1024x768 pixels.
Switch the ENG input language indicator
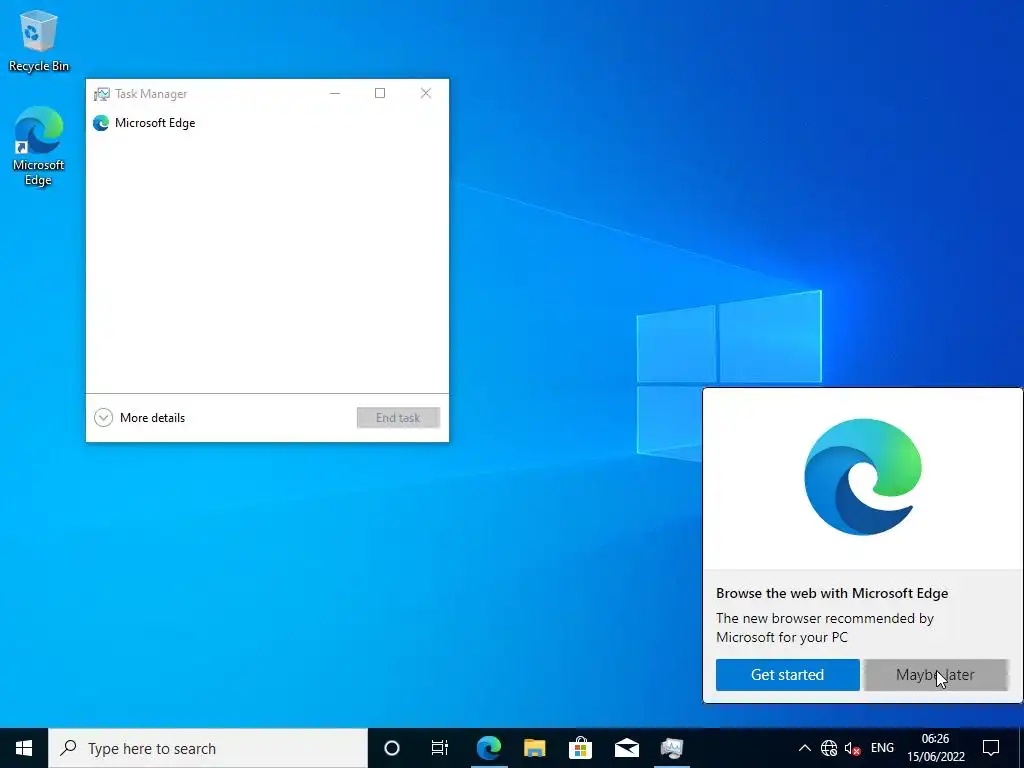pyautogui.click(x=882, y=748)
